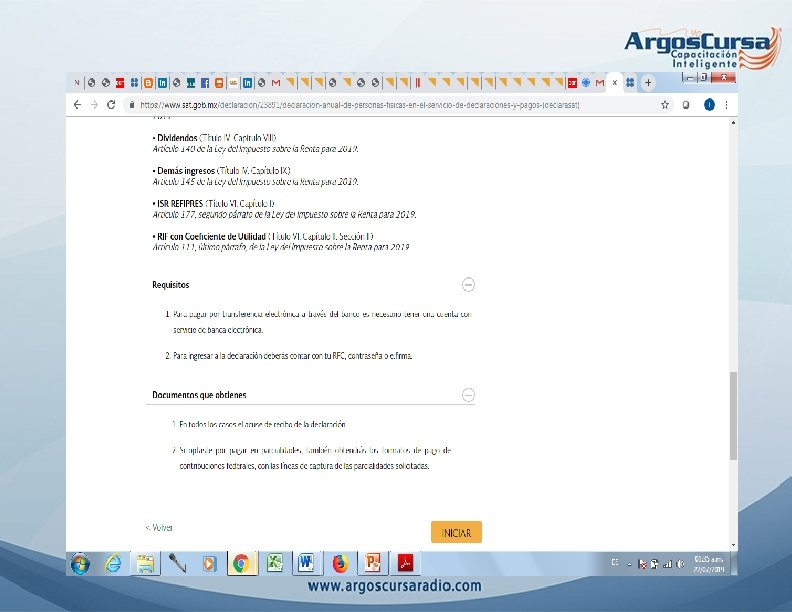Open the microphone app in the taskbar
The image size is (792, 612).
(177, 564)
